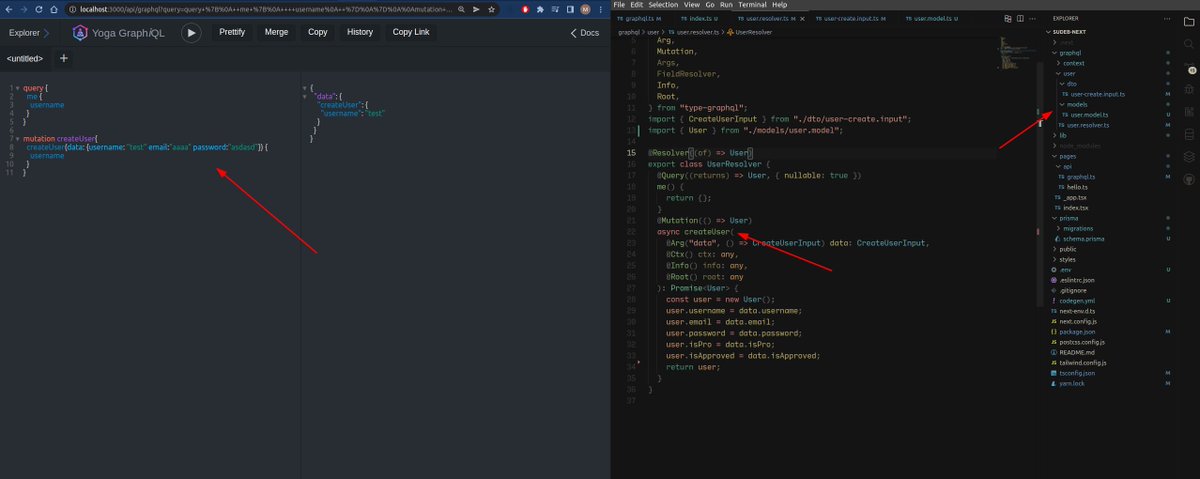The width and height of the screenshot is (1200, 479).
Task: Switch to user-create.input.ts editor tab
Action: coord(853,19)
